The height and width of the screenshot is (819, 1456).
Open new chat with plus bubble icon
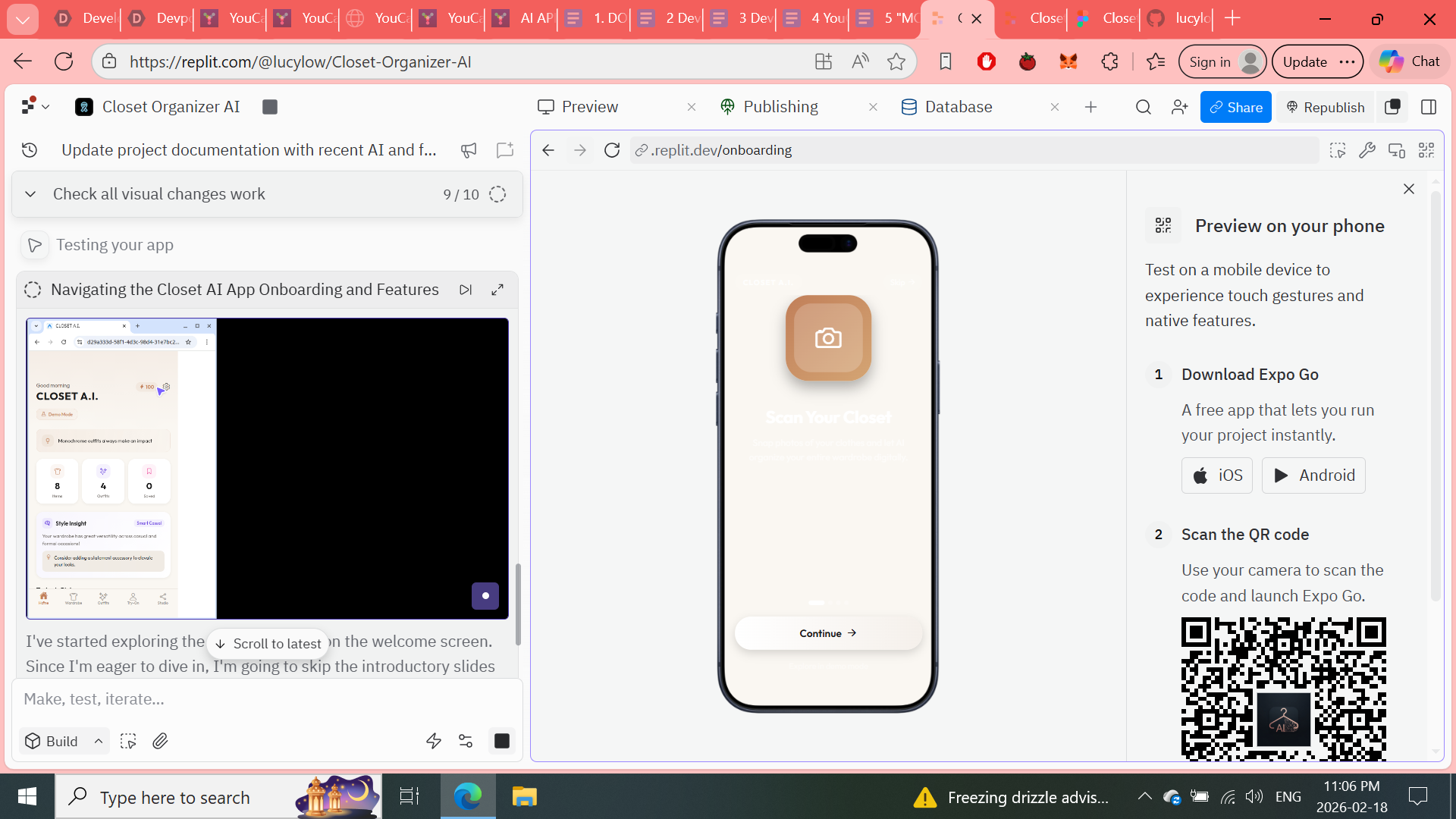point(505,150)
